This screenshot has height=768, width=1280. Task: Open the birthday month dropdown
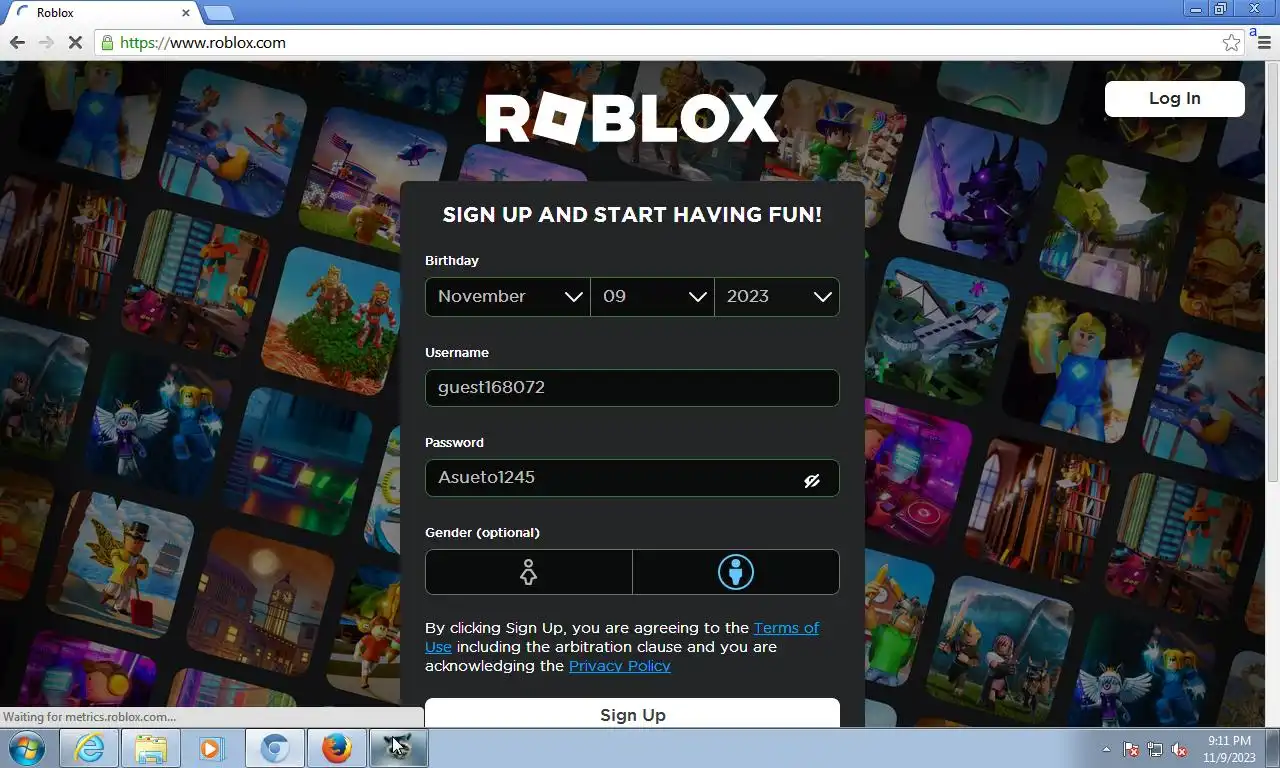point(507,297)
